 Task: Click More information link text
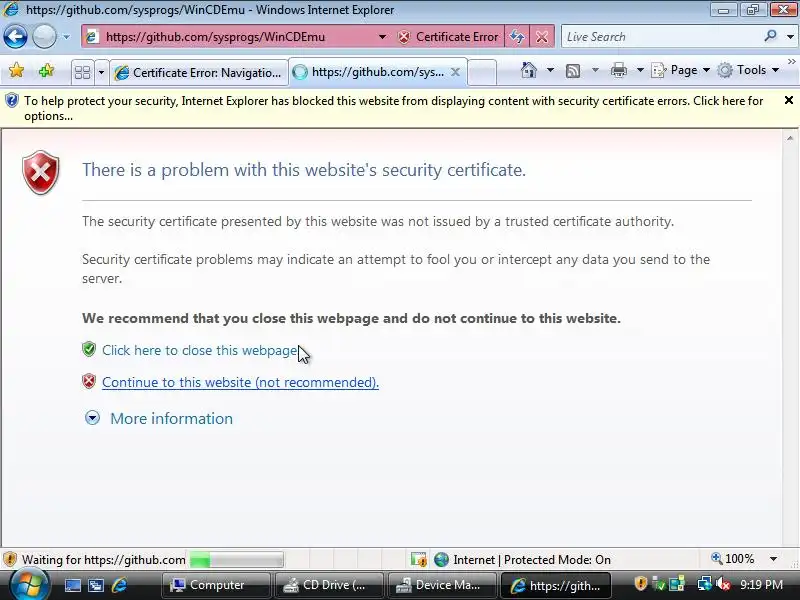171,418
